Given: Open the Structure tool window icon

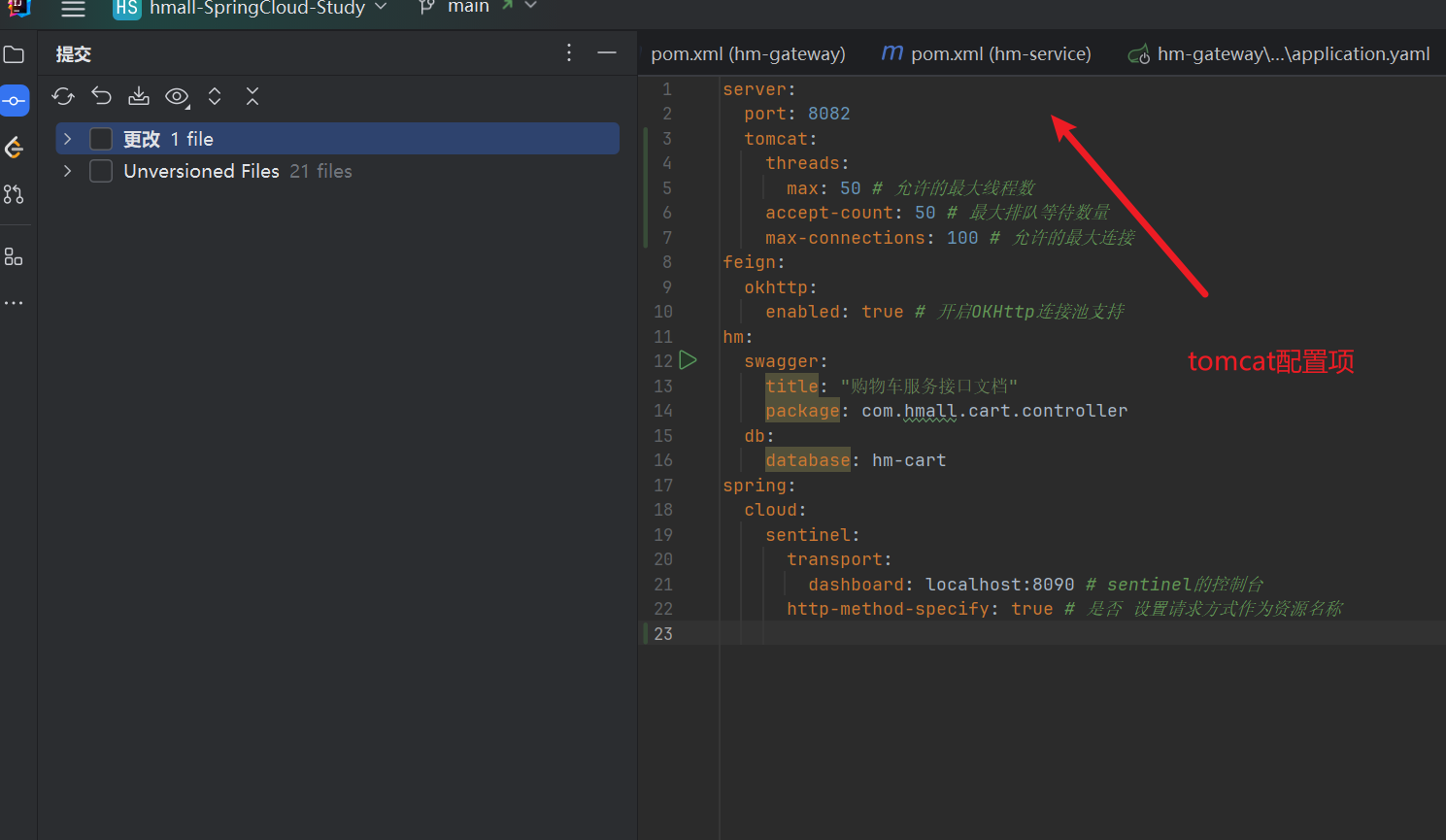Looking at the screenshot, I should click(x=14, y=257).
